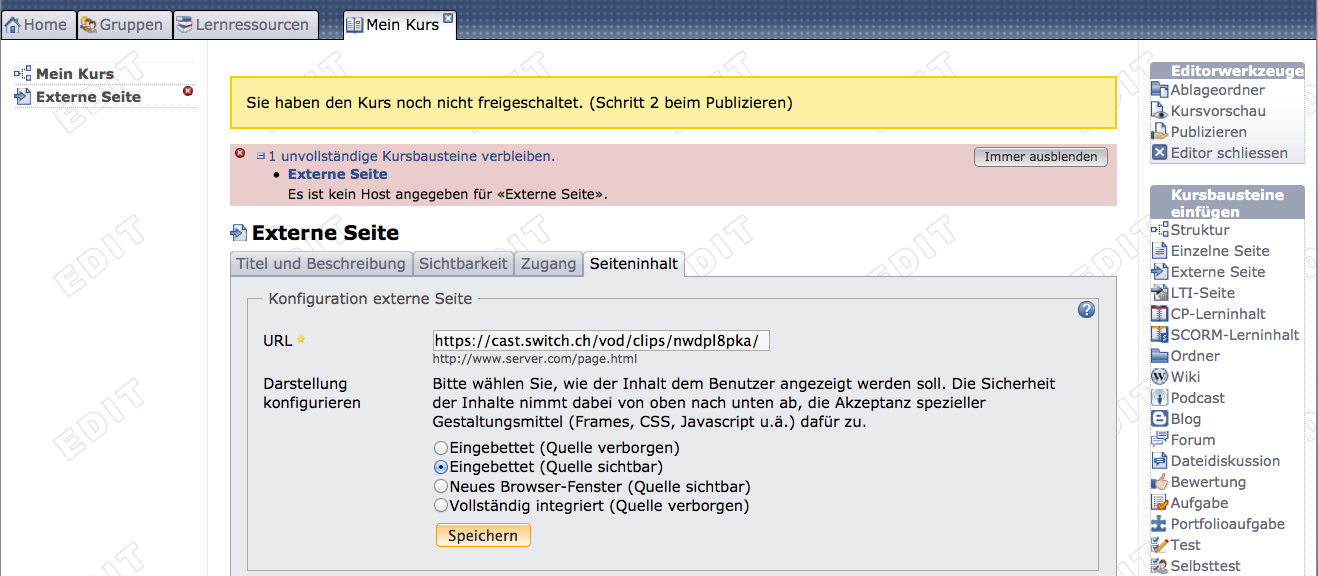Click the red error icon in the warning box
This screenshot has height=576, width=1318.
point(240,153)
